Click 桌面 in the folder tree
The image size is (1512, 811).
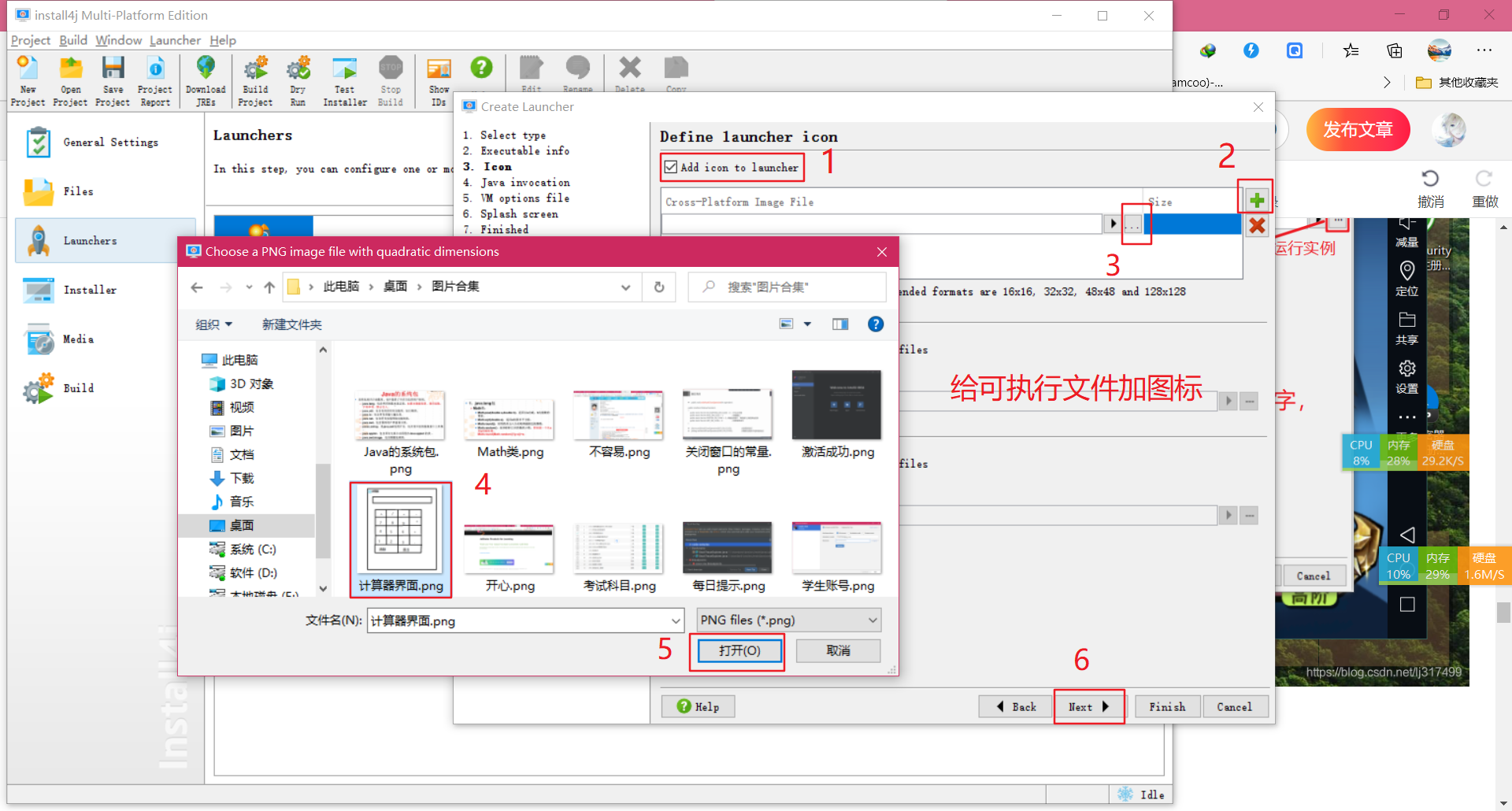point(242,524)
